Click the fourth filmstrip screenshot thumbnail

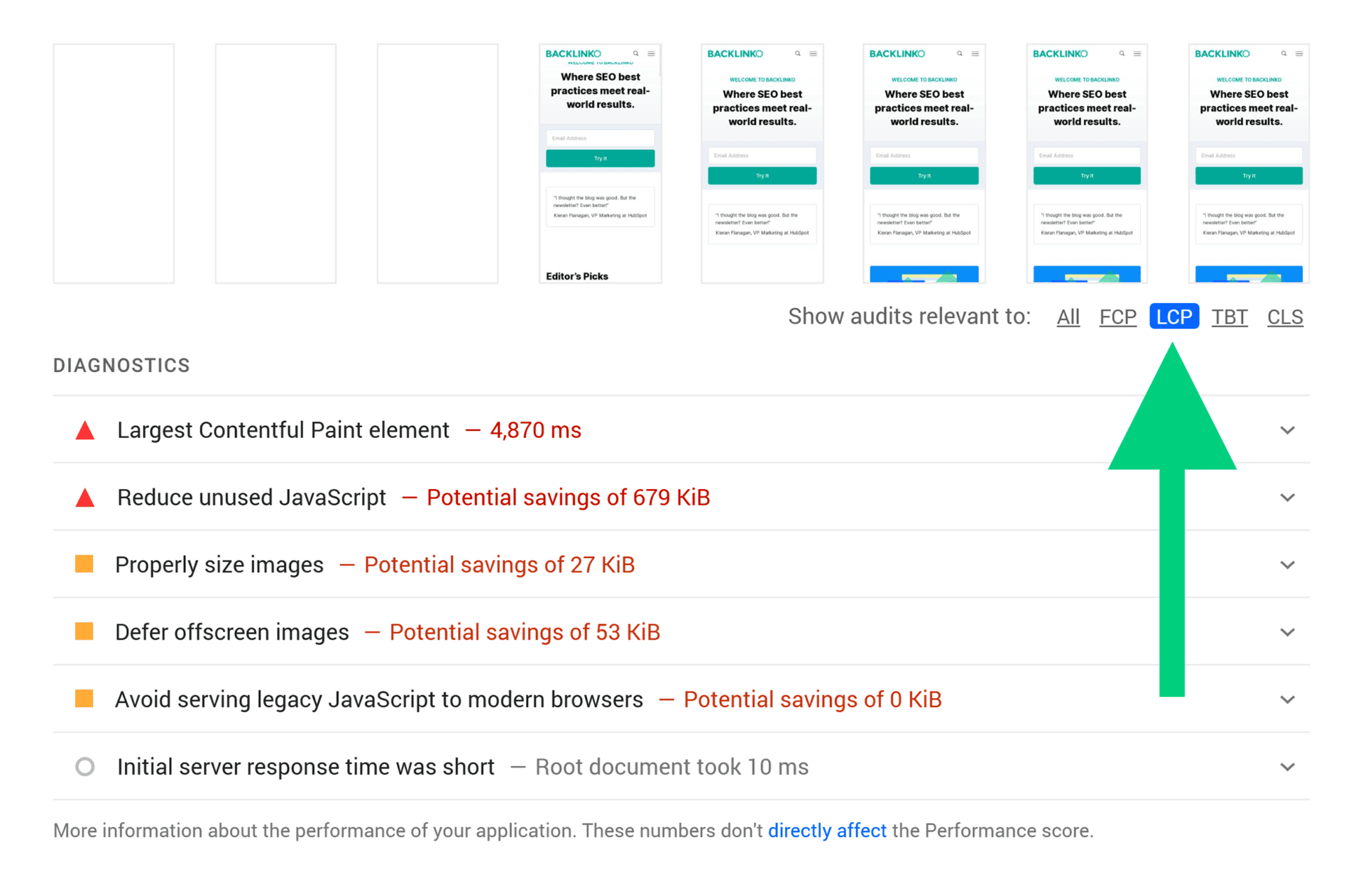600,163
